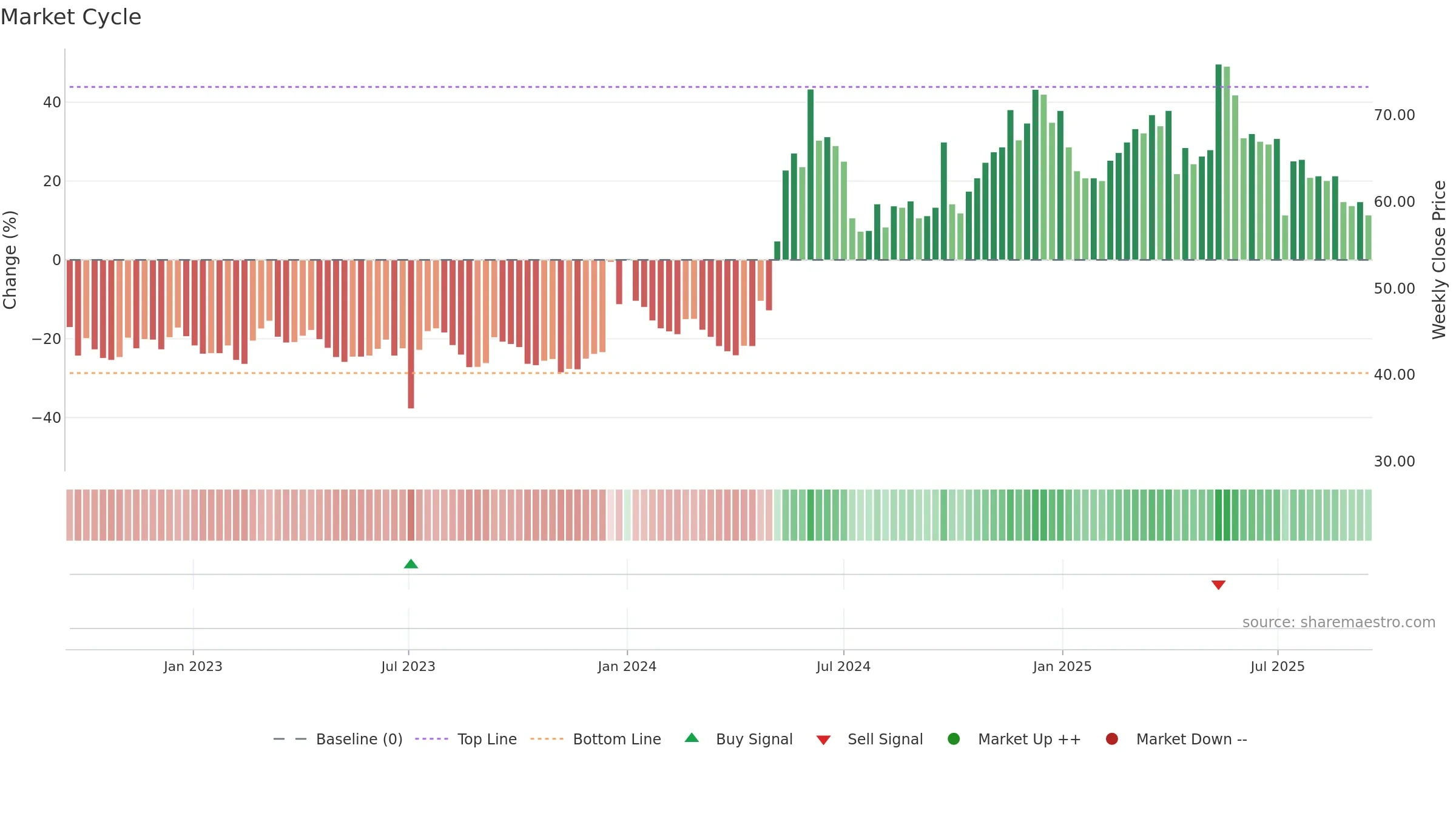Click the lowest red bar near Jul 2023

[x=411, y=334]
